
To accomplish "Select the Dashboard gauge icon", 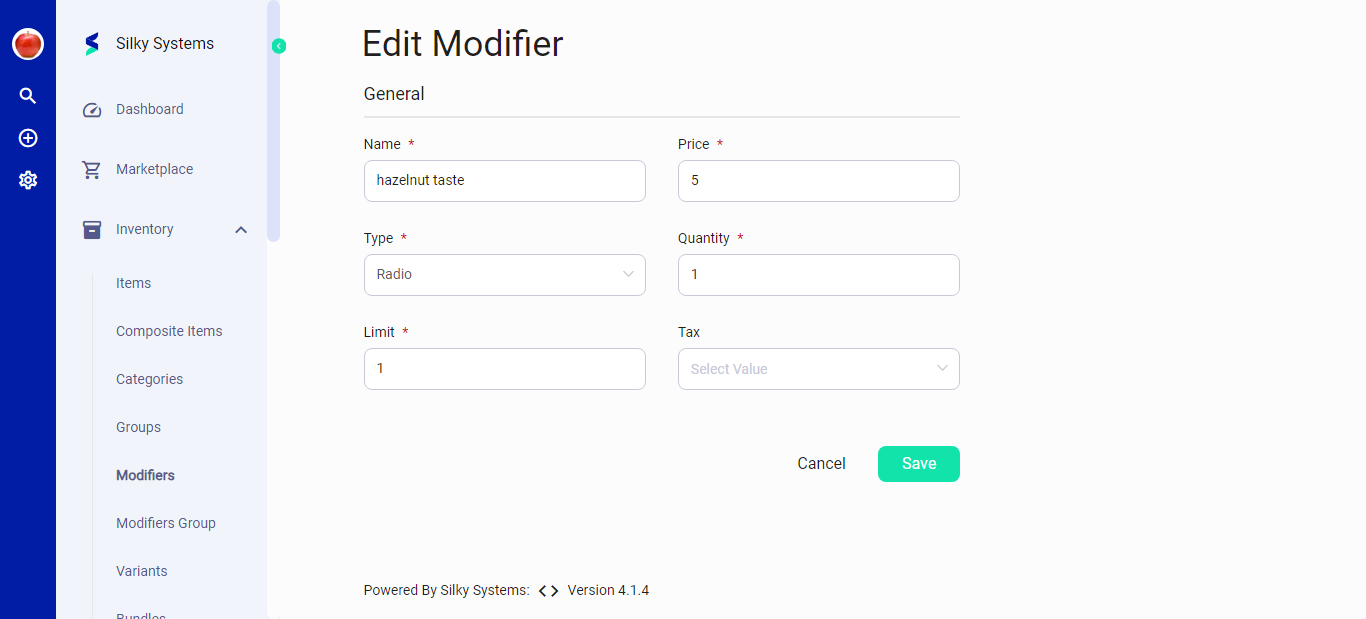I will coord(91,109).
